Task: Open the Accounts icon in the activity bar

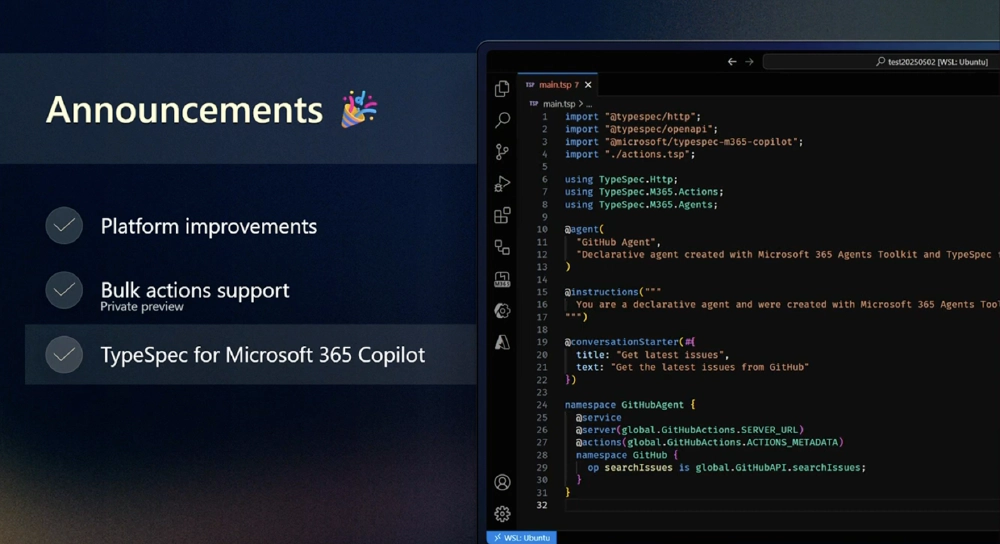Action: coord(502,482)
